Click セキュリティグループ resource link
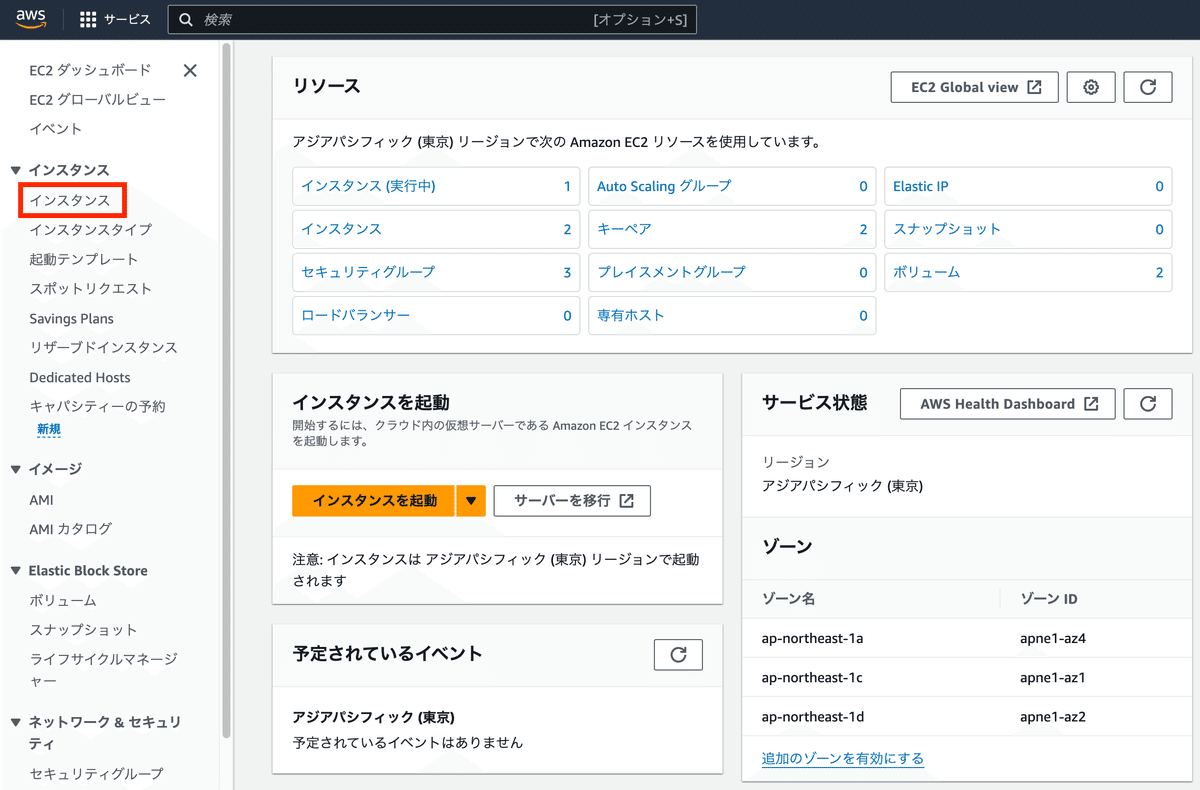The width and height of the screenshot is (1200, 790). pyautogui.click(x=368, y=272)
